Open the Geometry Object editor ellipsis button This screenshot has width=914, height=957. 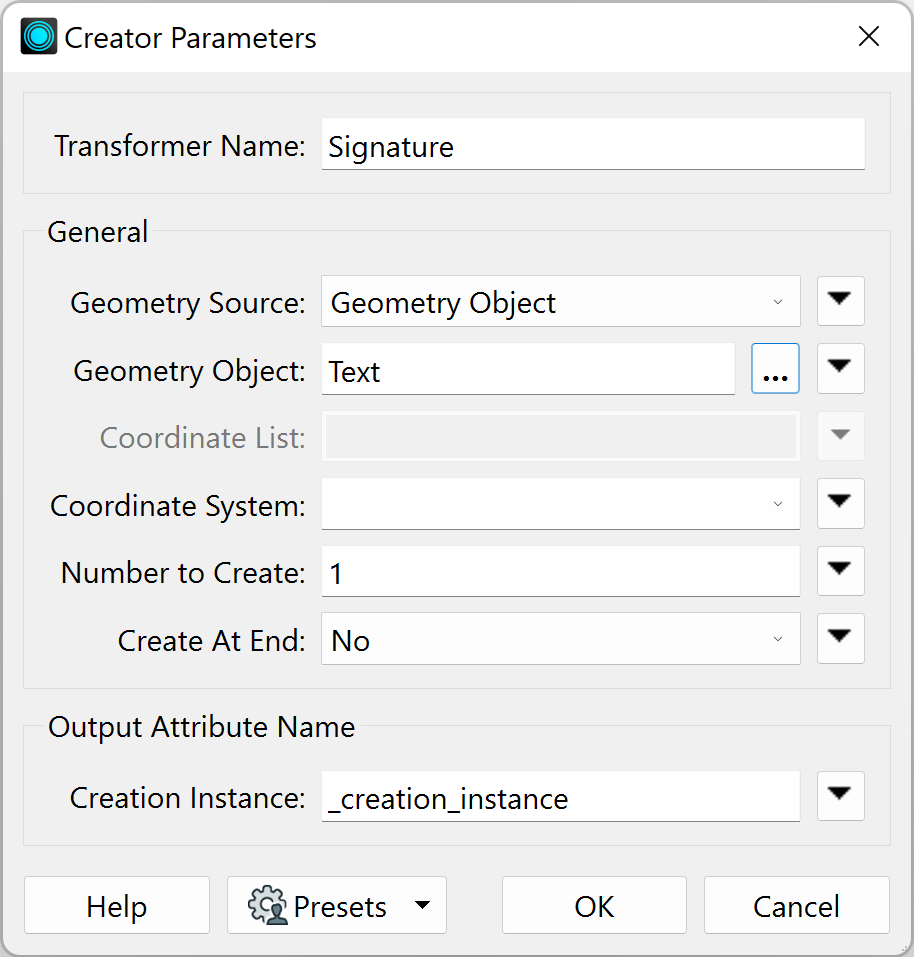click(775, 369)
